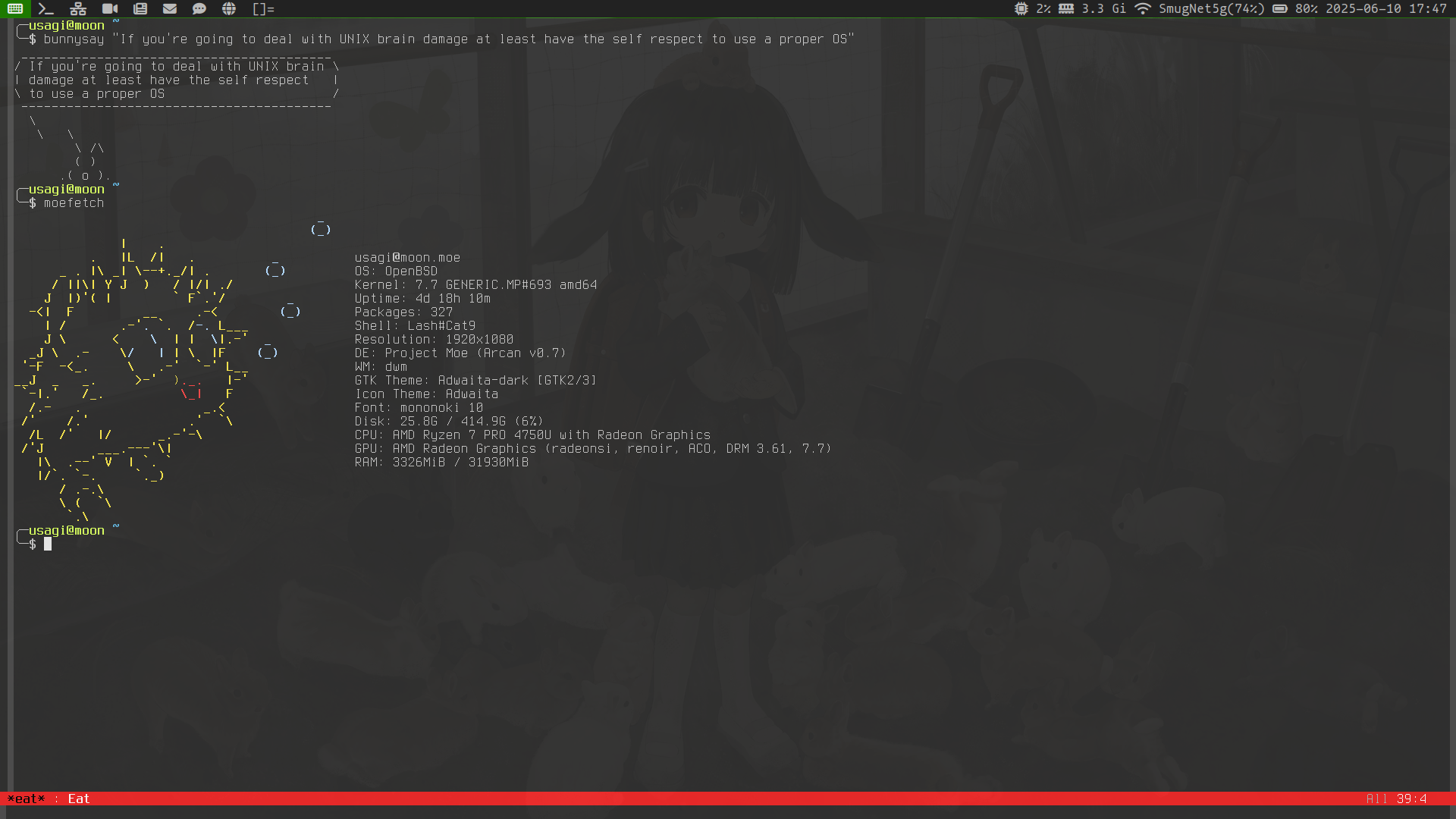The image size is (1456, 819).
Task: Click the GTK Theme: Adwaita-dark line
Action: (475, 381)
